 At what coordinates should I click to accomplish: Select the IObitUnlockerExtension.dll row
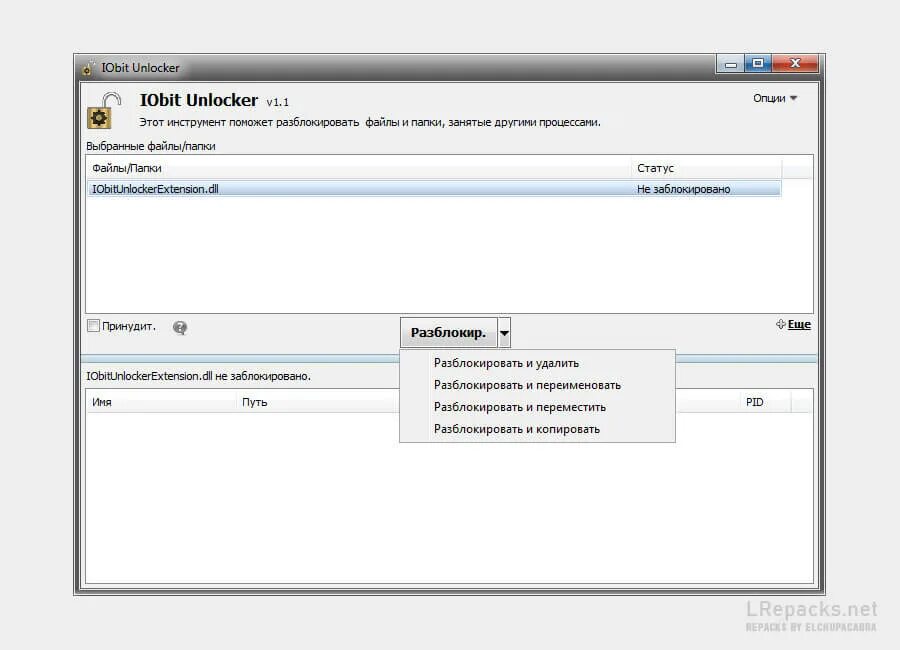434,189
